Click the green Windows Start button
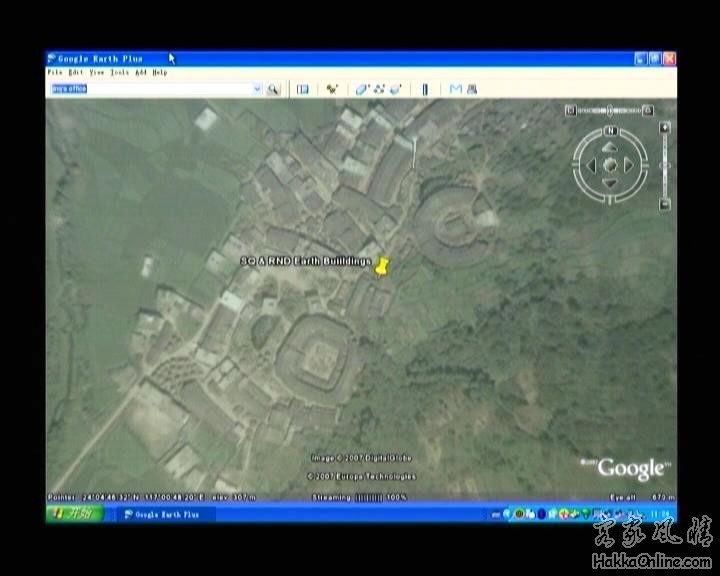The height and width of the screenshot is (576, 720). click(75, 514)
